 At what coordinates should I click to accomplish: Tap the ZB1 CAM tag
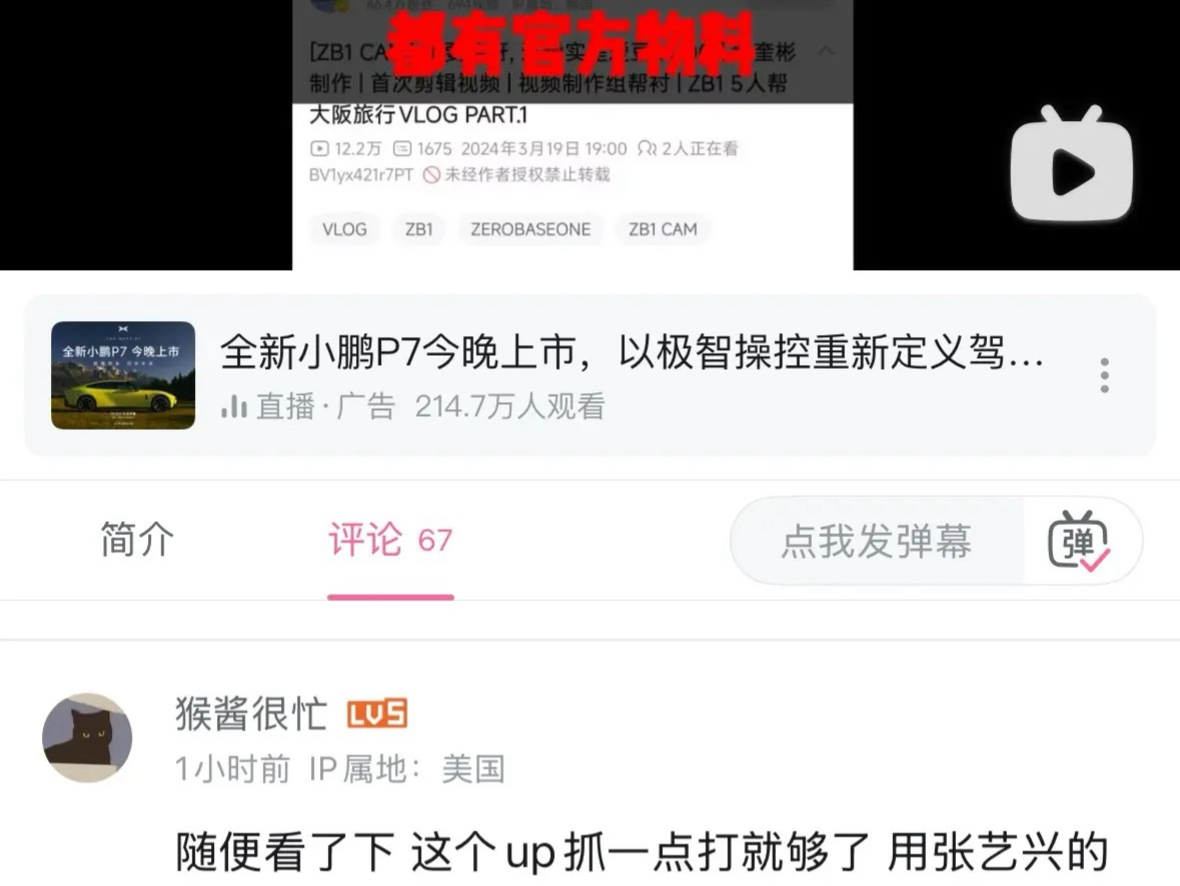pos(663,230)
